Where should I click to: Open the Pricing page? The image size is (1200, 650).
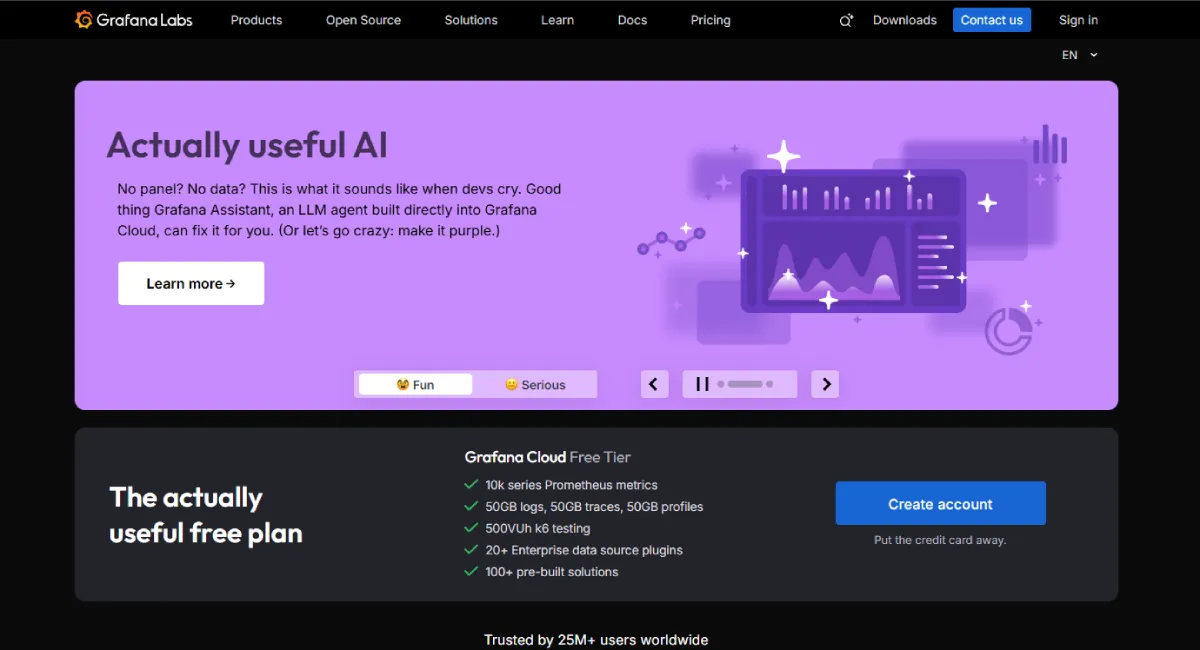[710, 20]
